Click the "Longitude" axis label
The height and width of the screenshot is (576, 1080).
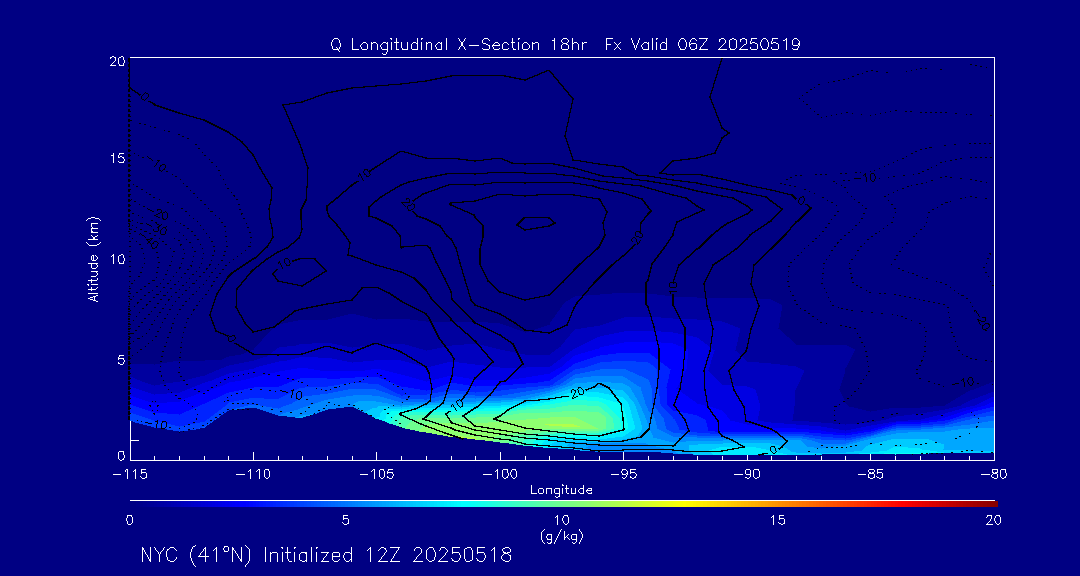click(x=561, y=491)
